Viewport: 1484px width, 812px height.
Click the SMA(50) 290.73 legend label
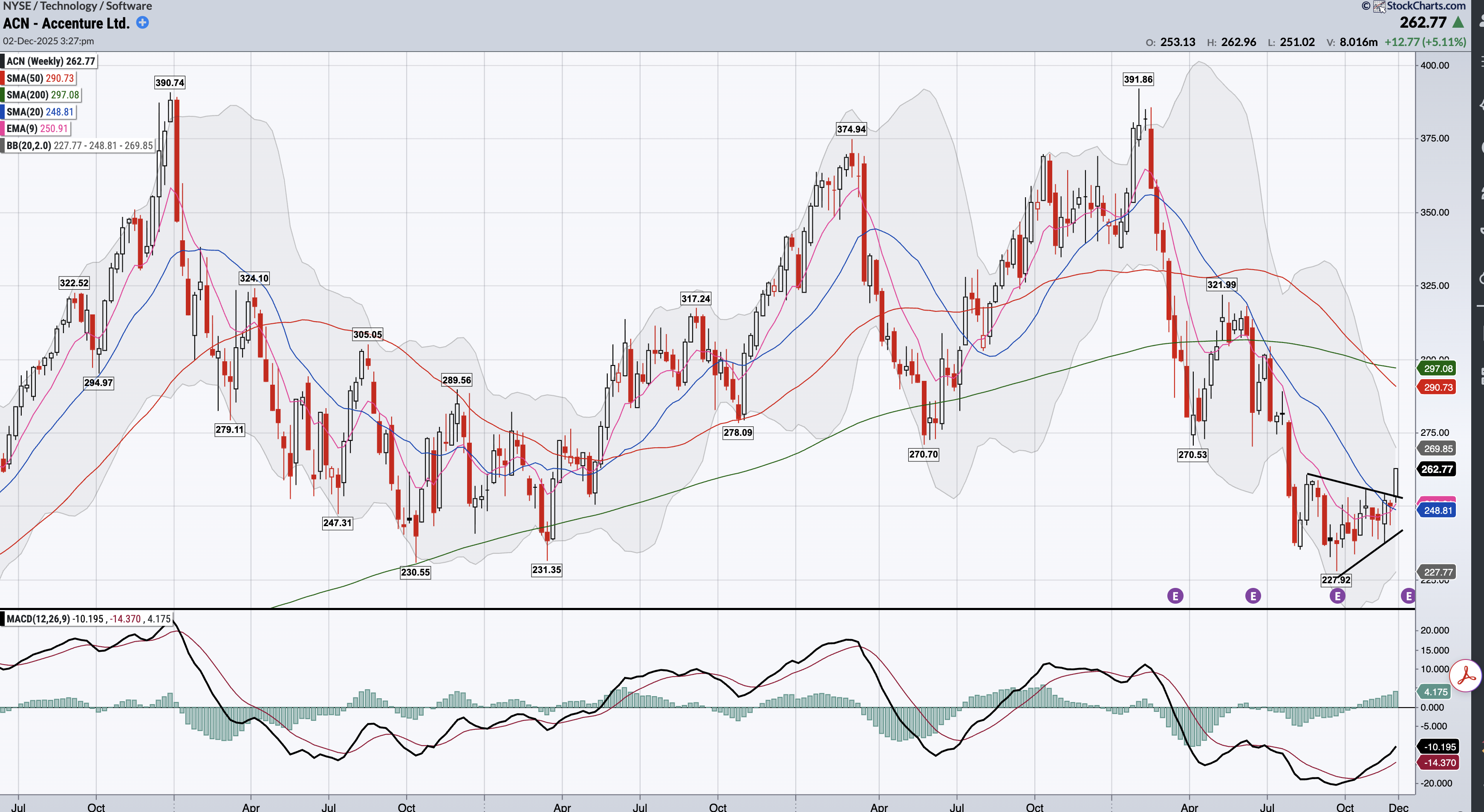(x=40, y=78)
